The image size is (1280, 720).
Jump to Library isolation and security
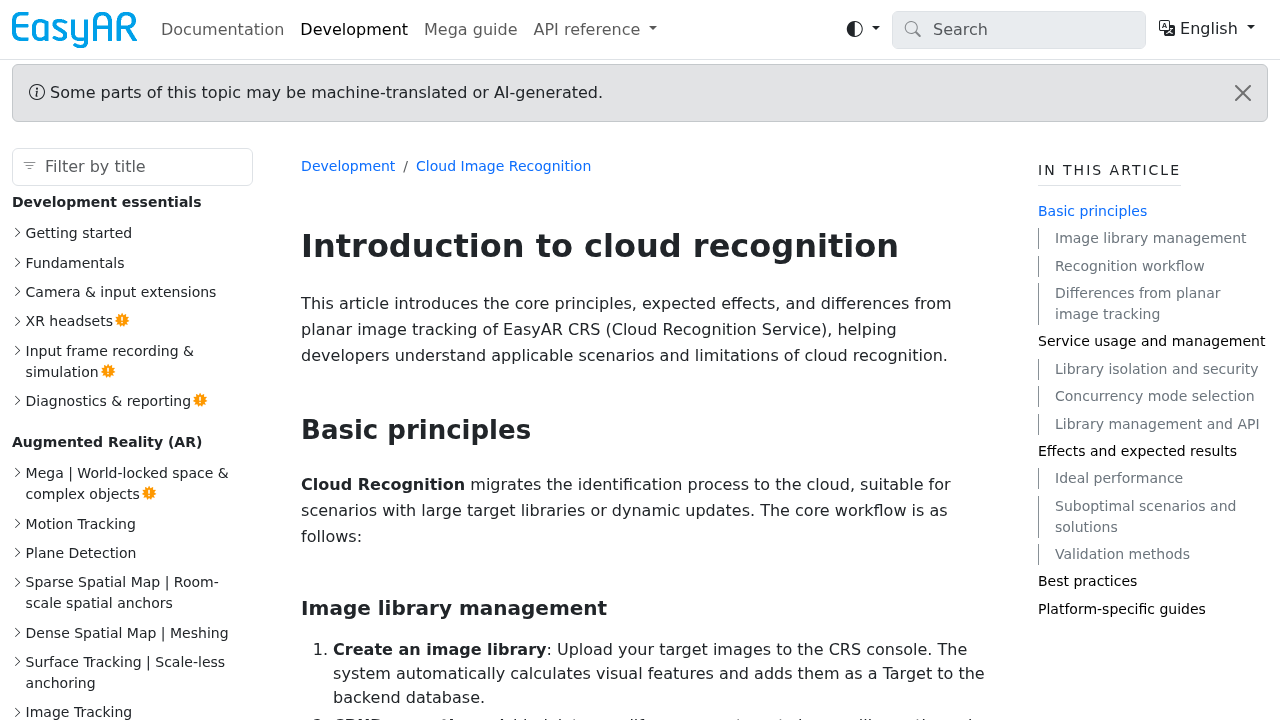click(1156, 369)
